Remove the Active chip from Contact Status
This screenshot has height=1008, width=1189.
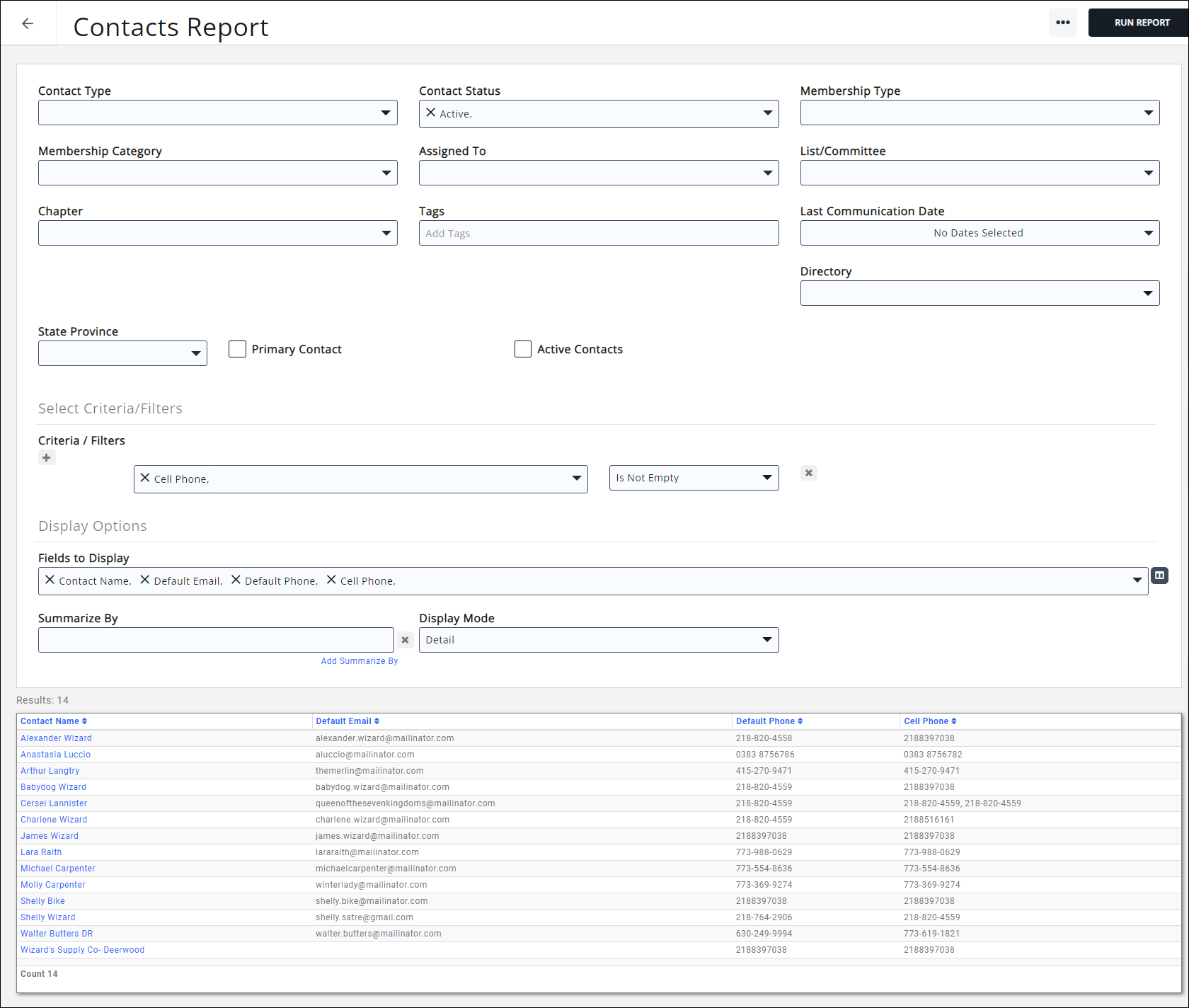tap(430, 113)
